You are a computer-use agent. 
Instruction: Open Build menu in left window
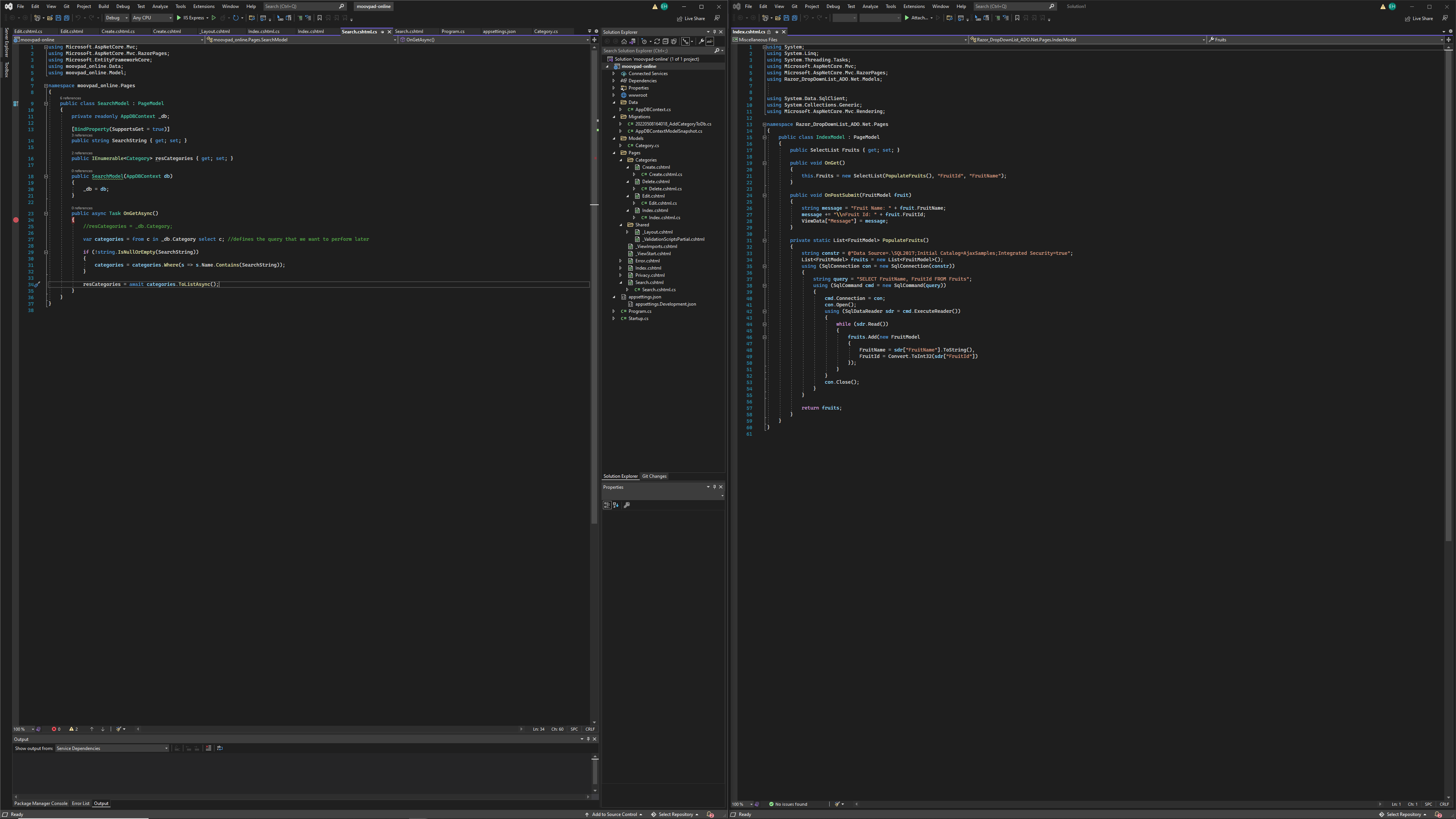coord(104,7)
